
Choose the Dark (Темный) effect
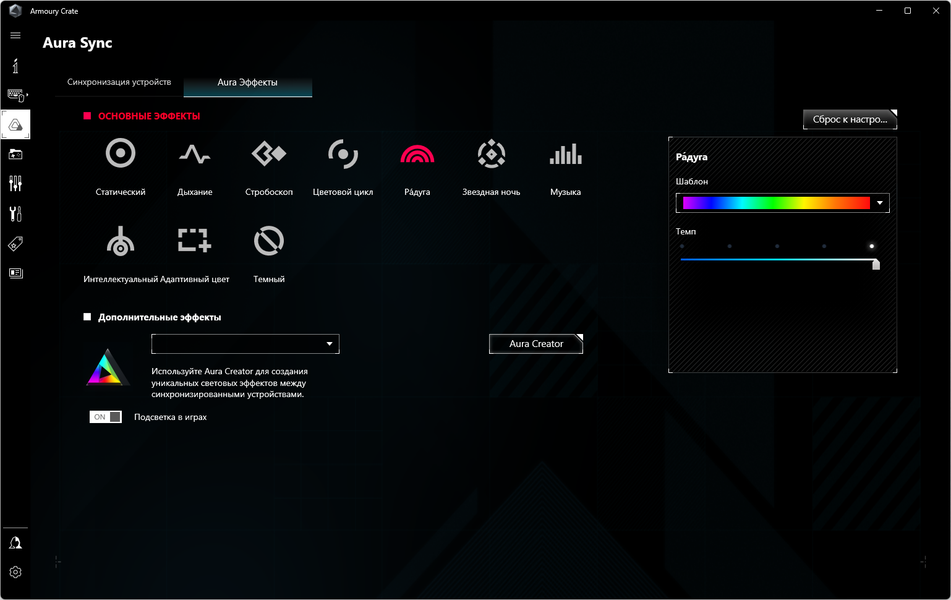tap(269, 241)
